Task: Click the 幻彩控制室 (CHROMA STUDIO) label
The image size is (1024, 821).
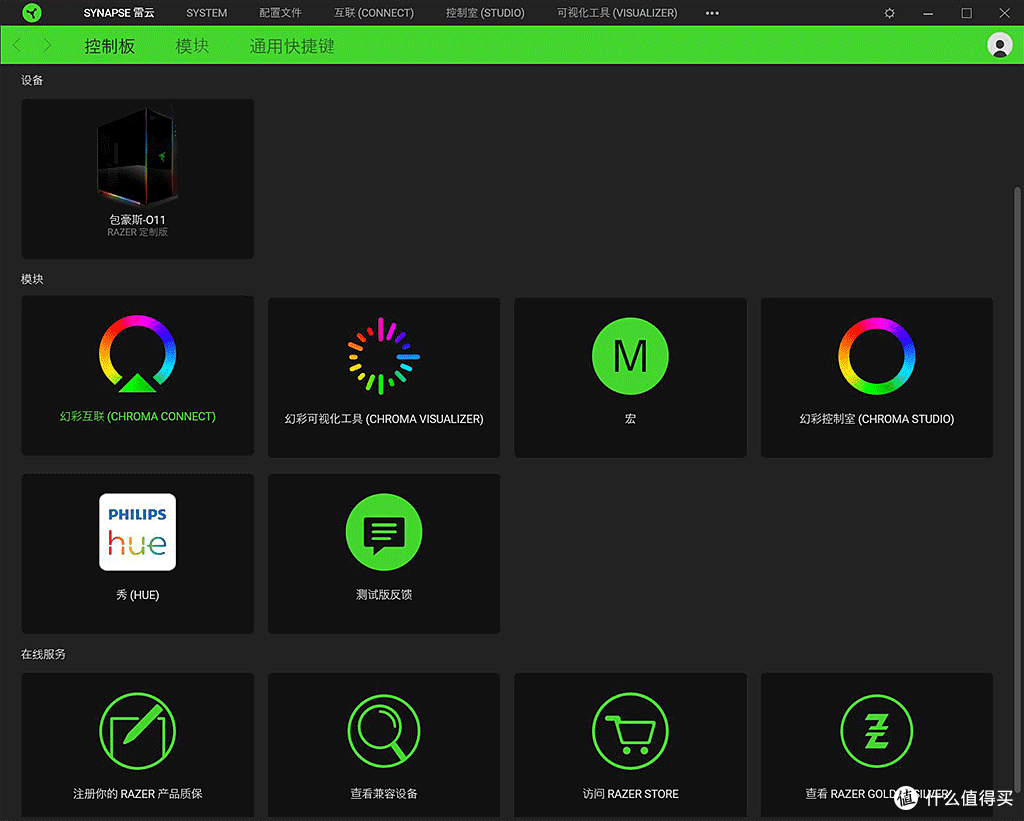Action: tap(876, 419)
